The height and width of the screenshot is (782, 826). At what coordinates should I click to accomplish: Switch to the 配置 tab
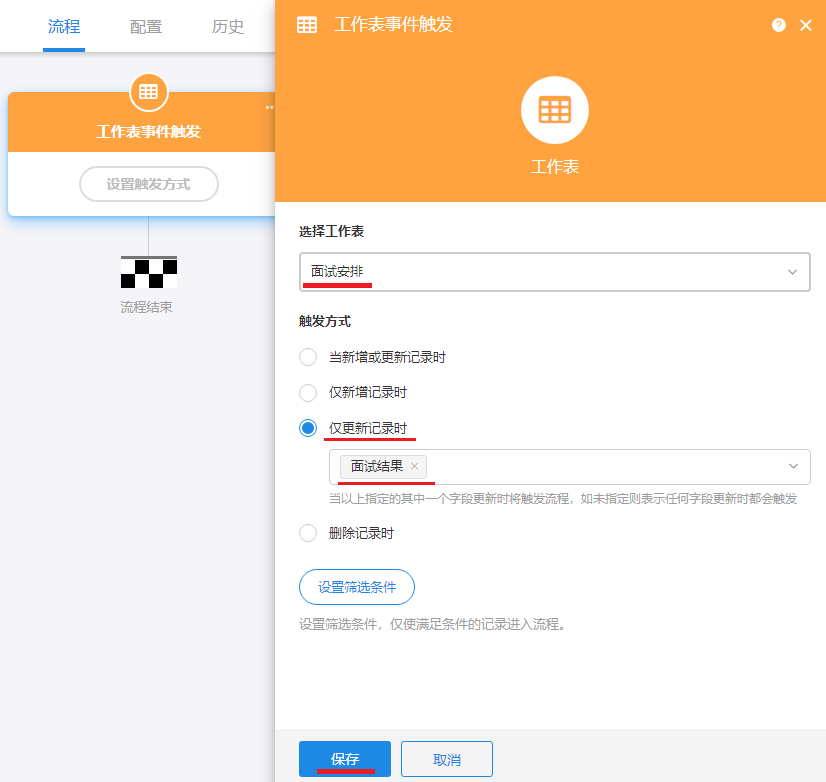coord(146,27)
